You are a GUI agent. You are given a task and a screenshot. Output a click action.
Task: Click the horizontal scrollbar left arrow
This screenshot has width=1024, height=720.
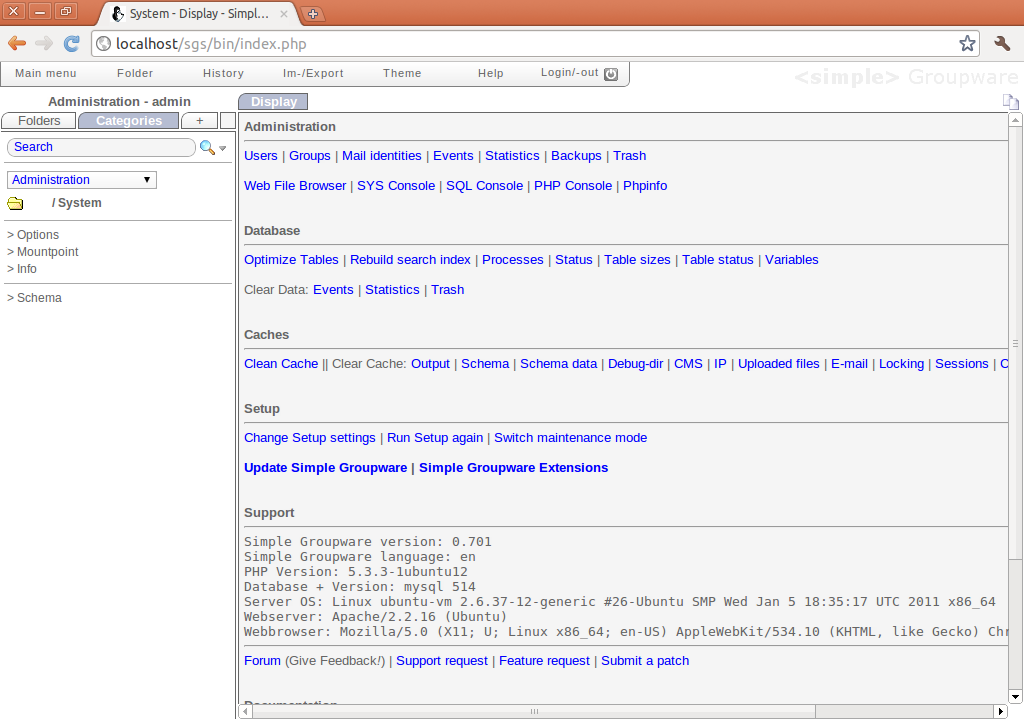[x=246, y=712]
